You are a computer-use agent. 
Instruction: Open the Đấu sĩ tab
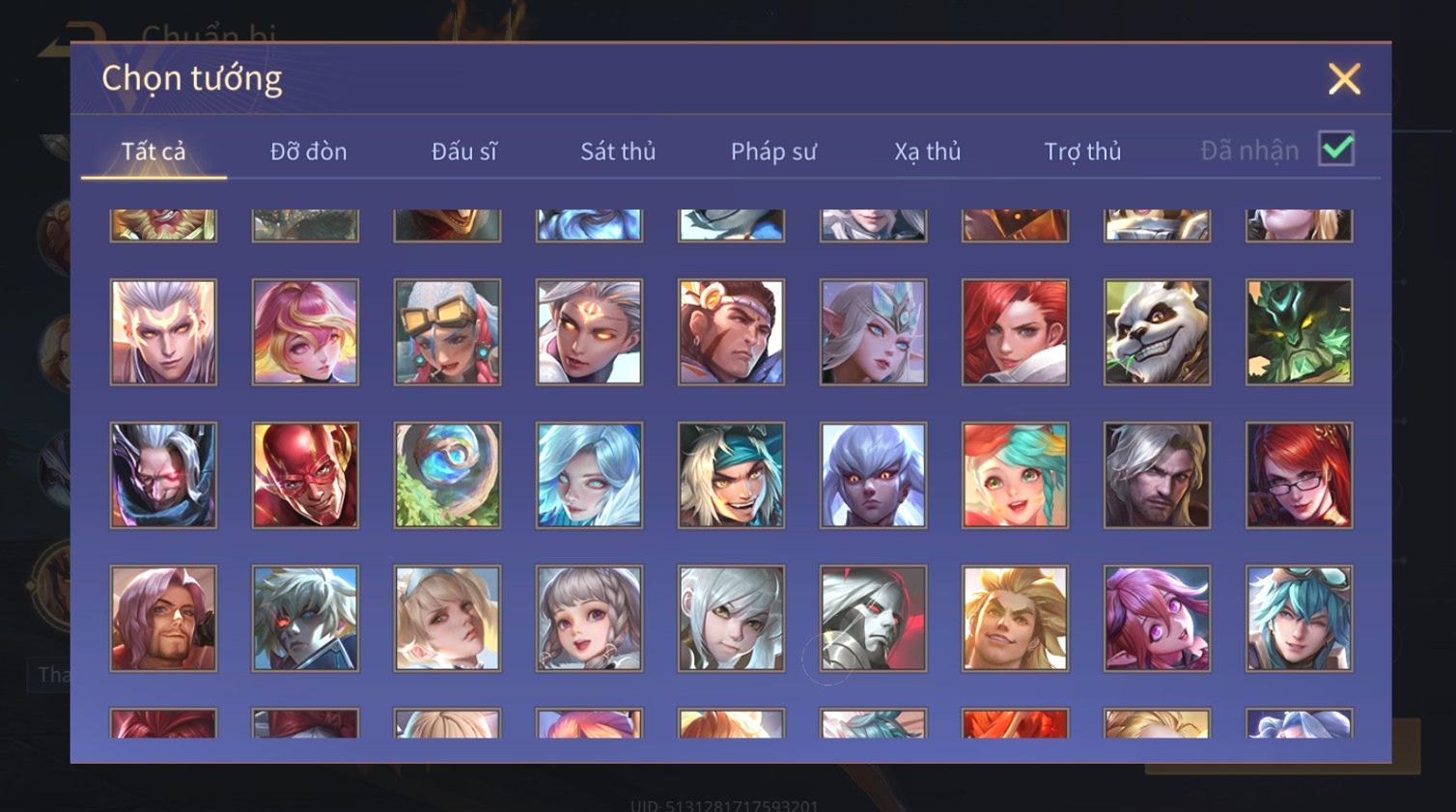click(x=464, y=152)
